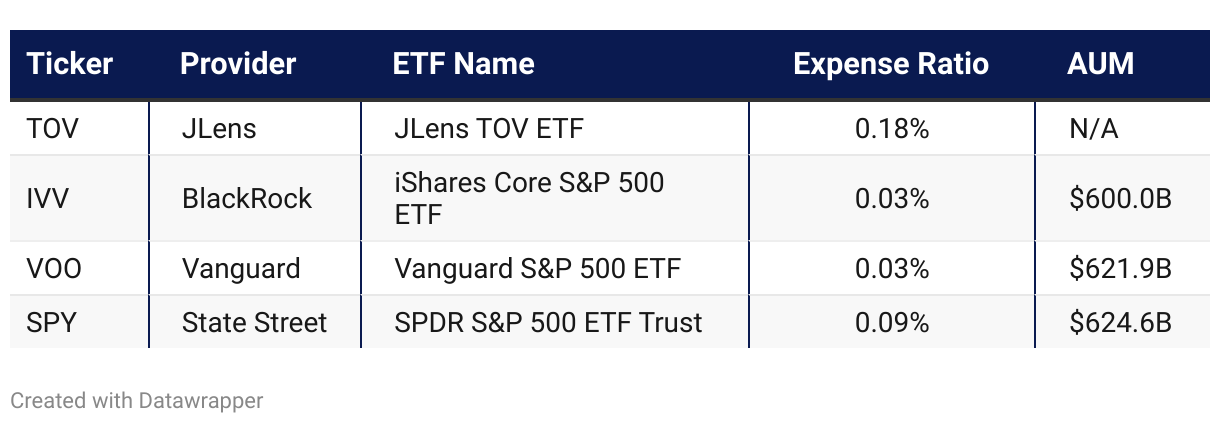
Task: Select the State Street provider cell
Action: point(254,322)
